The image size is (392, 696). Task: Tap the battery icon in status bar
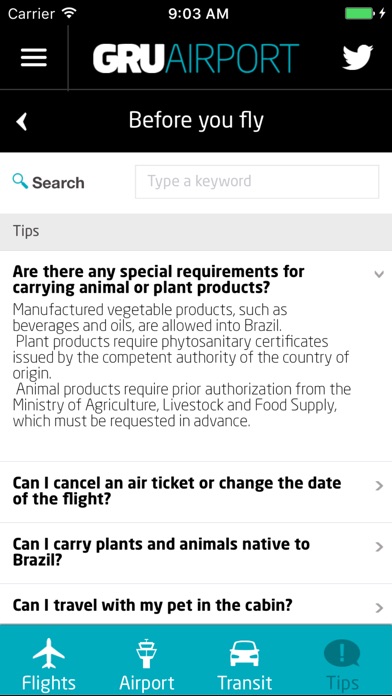click(360, 14)
